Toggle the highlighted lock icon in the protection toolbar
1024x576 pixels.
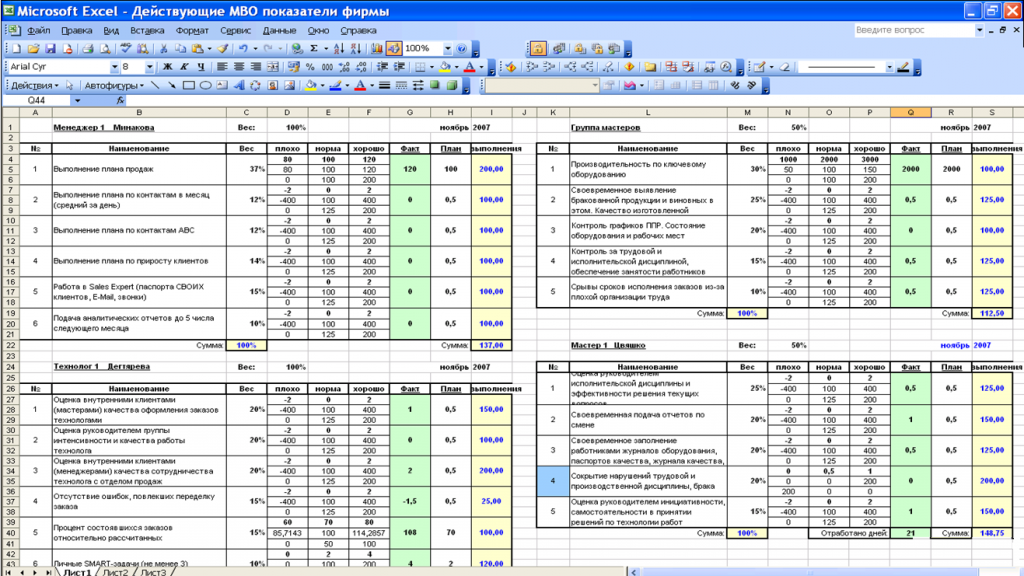coord(537,49)
